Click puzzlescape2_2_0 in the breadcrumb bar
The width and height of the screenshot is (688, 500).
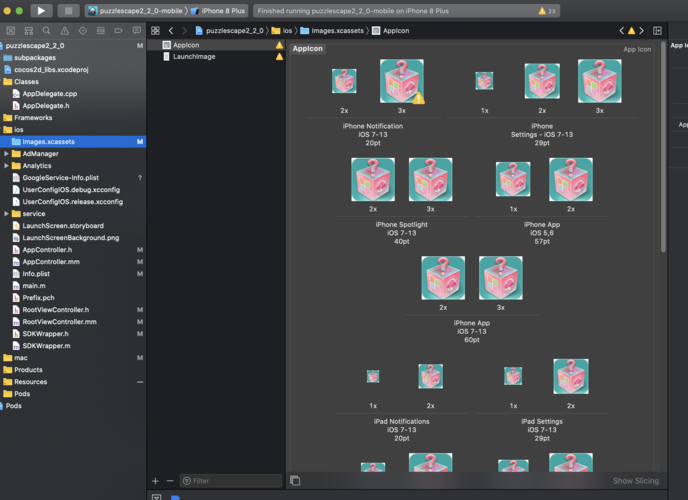[229, 31]
